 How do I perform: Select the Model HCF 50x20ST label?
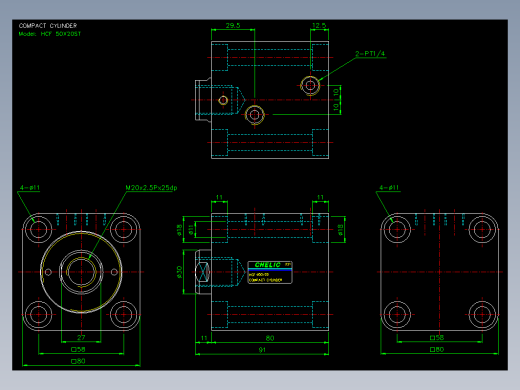[x=50, y=34]
